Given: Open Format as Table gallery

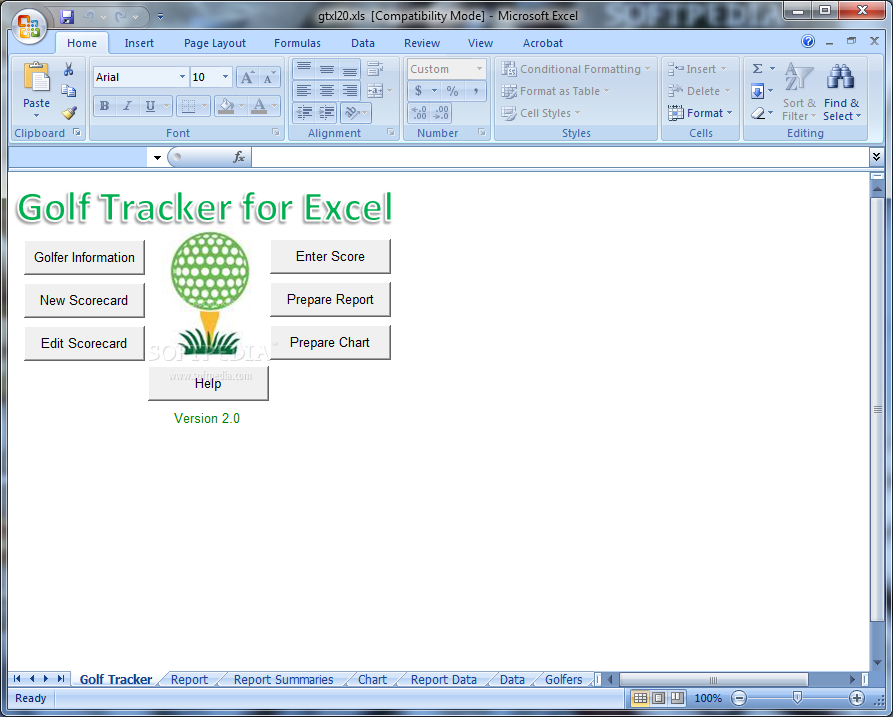Looking at the screenshot, I should pos(555,91).
